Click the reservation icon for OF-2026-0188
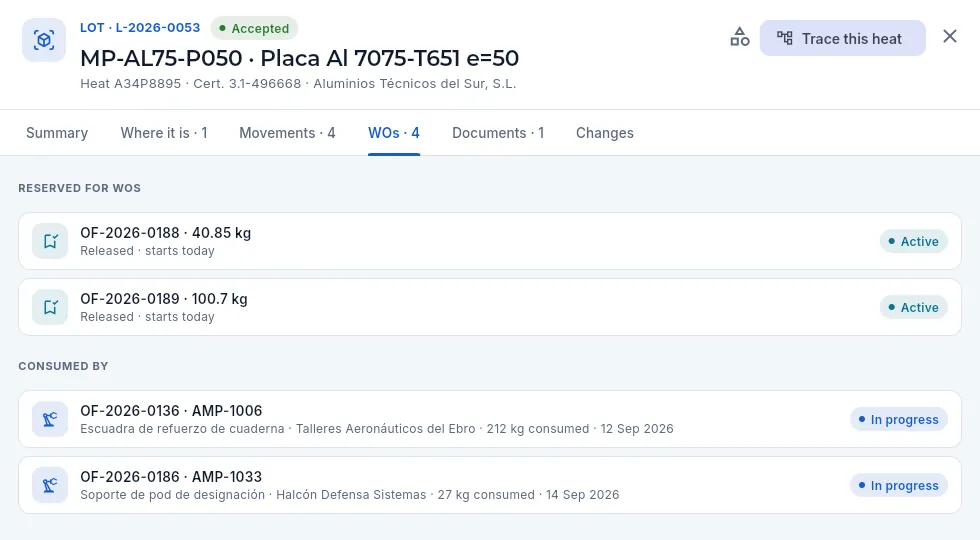The height and width of the screenshot is (540, 980). [x=50, y=241]
